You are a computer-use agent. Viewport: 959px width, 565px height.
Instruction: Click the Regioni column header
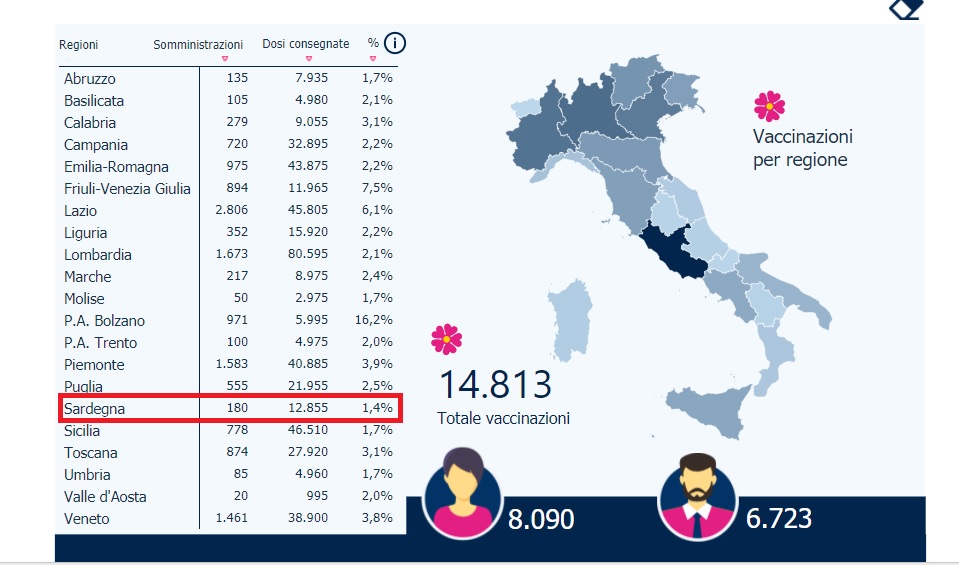[78, 45]
